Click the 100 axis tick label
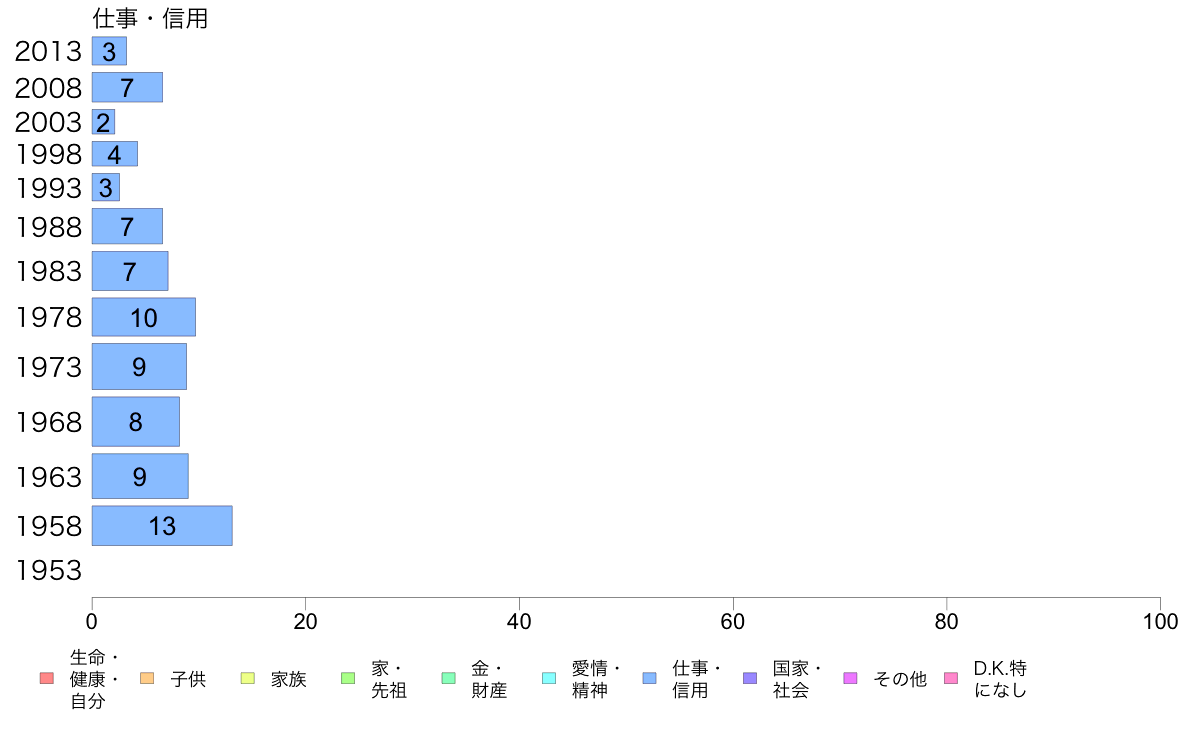The width and height of the screenshot is (1188, 736). (x=1160, y=622)
